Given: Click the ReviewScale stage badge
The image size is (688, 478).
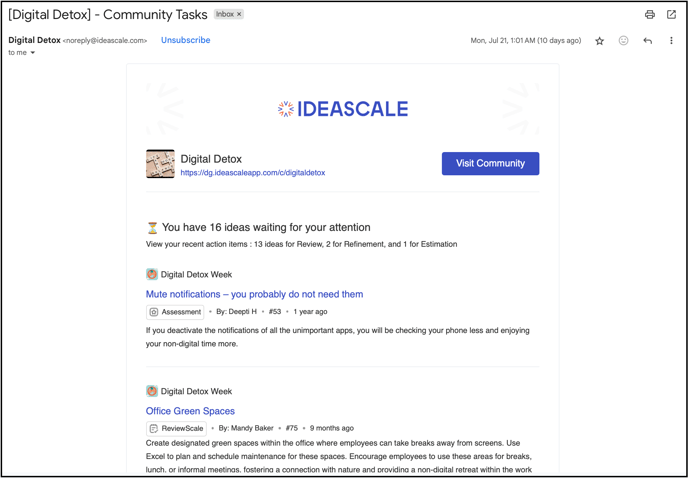Looking at the screenshot, I should point(176,428).
